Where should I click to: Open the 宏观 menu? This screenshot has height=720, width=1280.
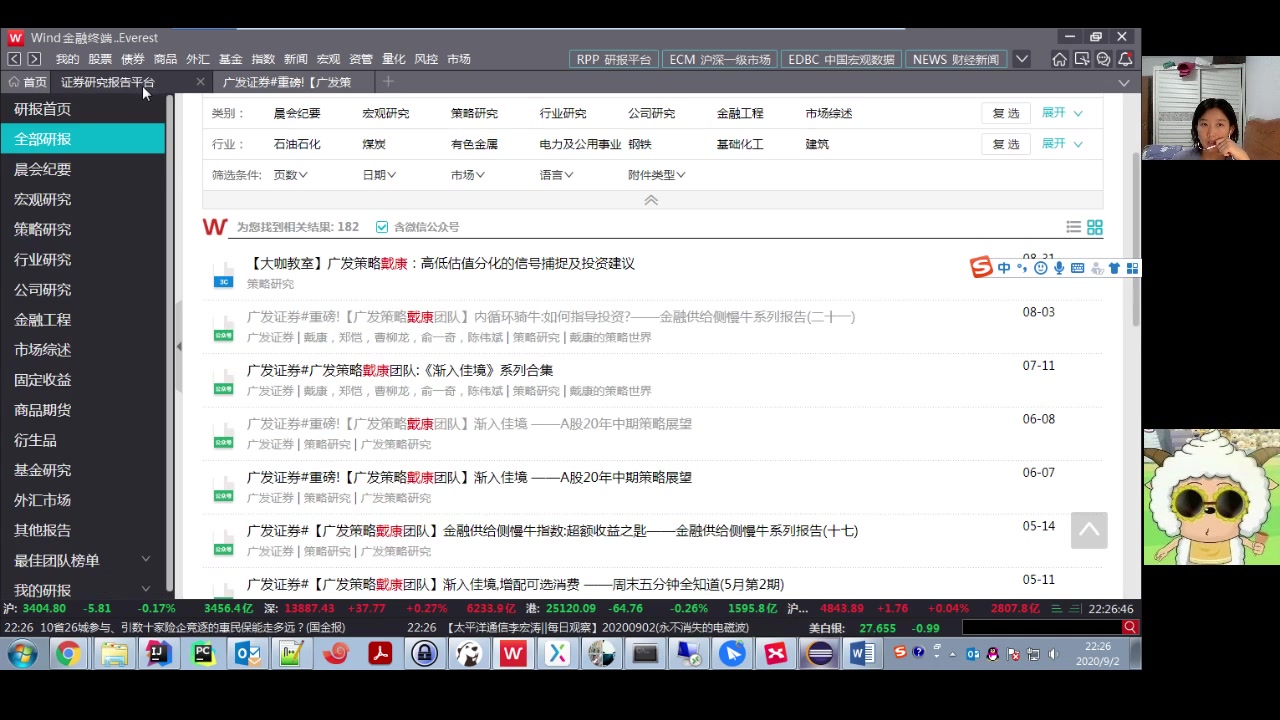pyautogui.click(x=328, y=59)
